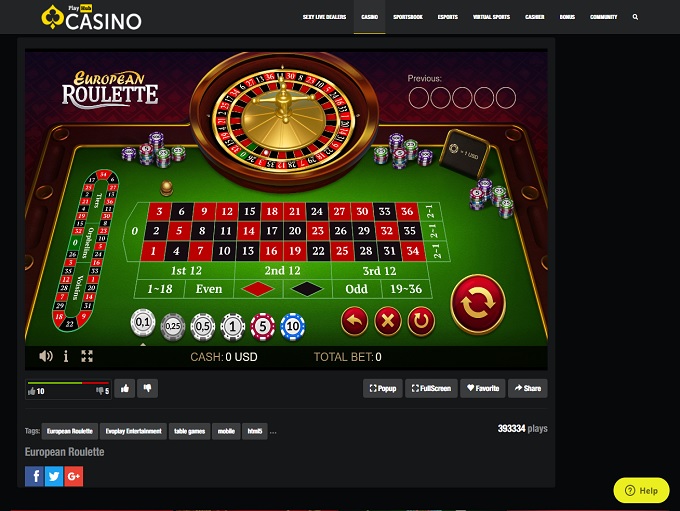Clear all bets with the X button
The width and height of the screenshot is (680, 511).
(x=388, y=321)
